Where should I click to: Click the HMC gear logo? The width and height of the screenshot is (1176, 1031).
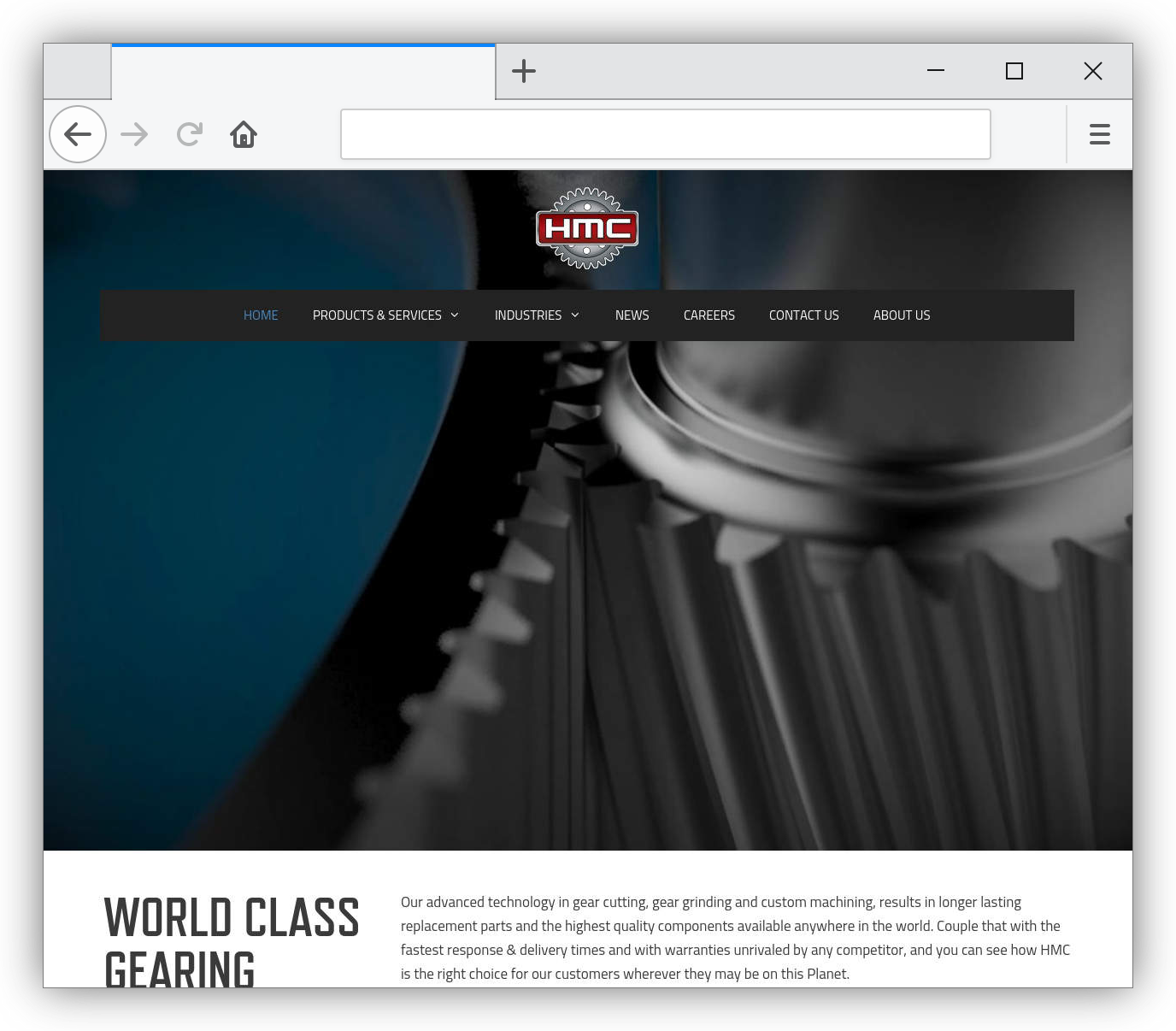pyautogui.click(x=587, y=228)
